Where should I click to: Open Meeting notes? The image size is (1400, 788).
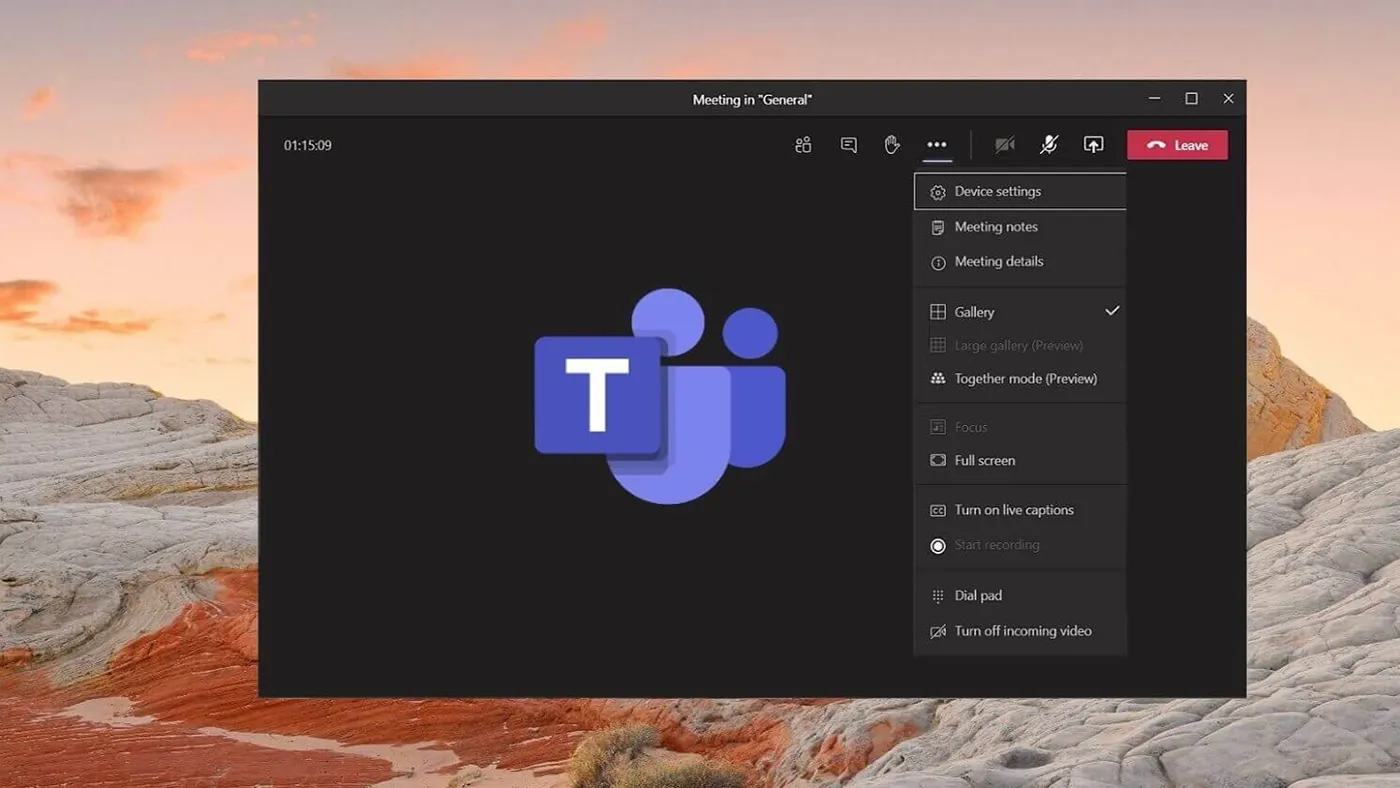click(x=996, y=226)
